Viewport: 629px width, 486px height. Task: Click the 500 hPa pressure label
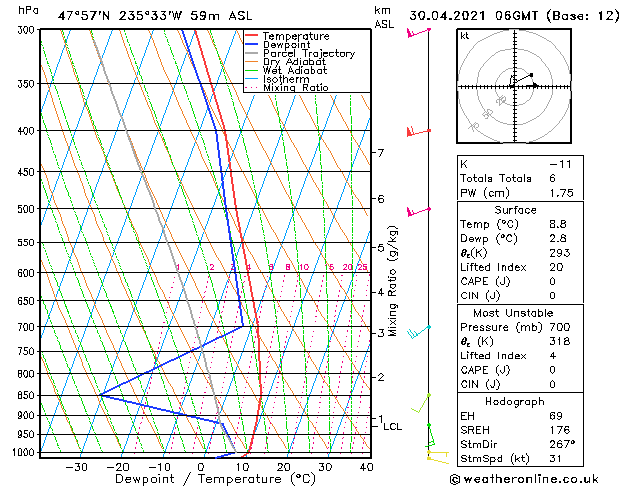pos(28,209)
